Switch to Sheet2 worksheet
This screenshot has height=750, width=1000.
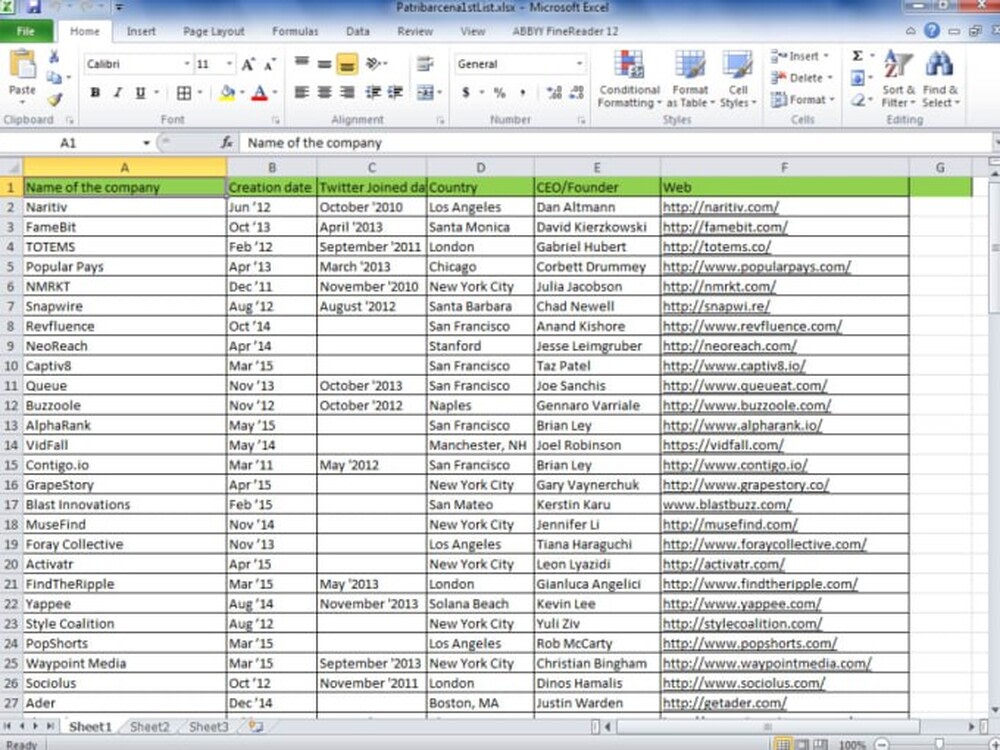[x=150, y=726]
